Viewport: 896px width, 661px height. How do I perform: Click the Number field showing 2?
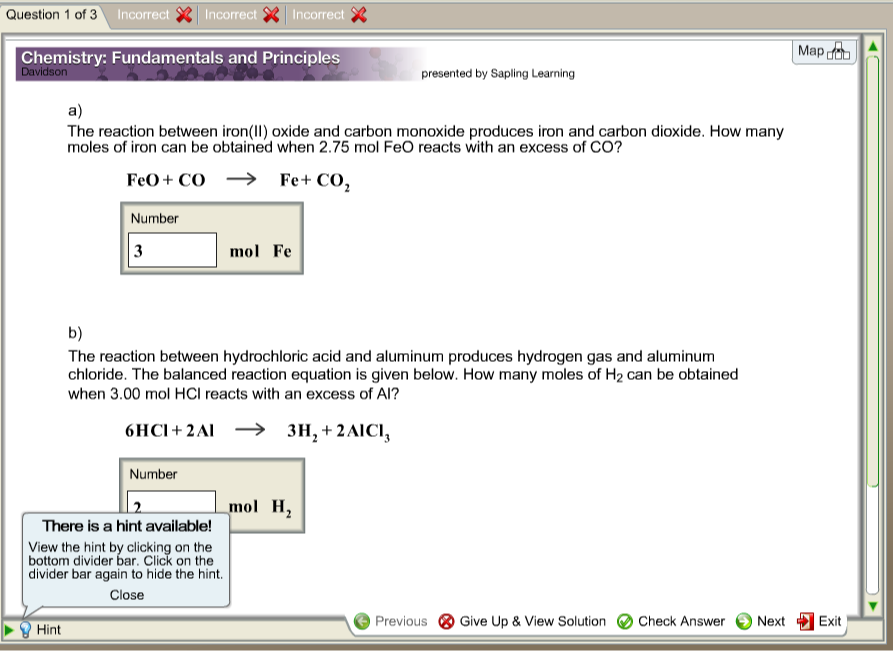172,498
